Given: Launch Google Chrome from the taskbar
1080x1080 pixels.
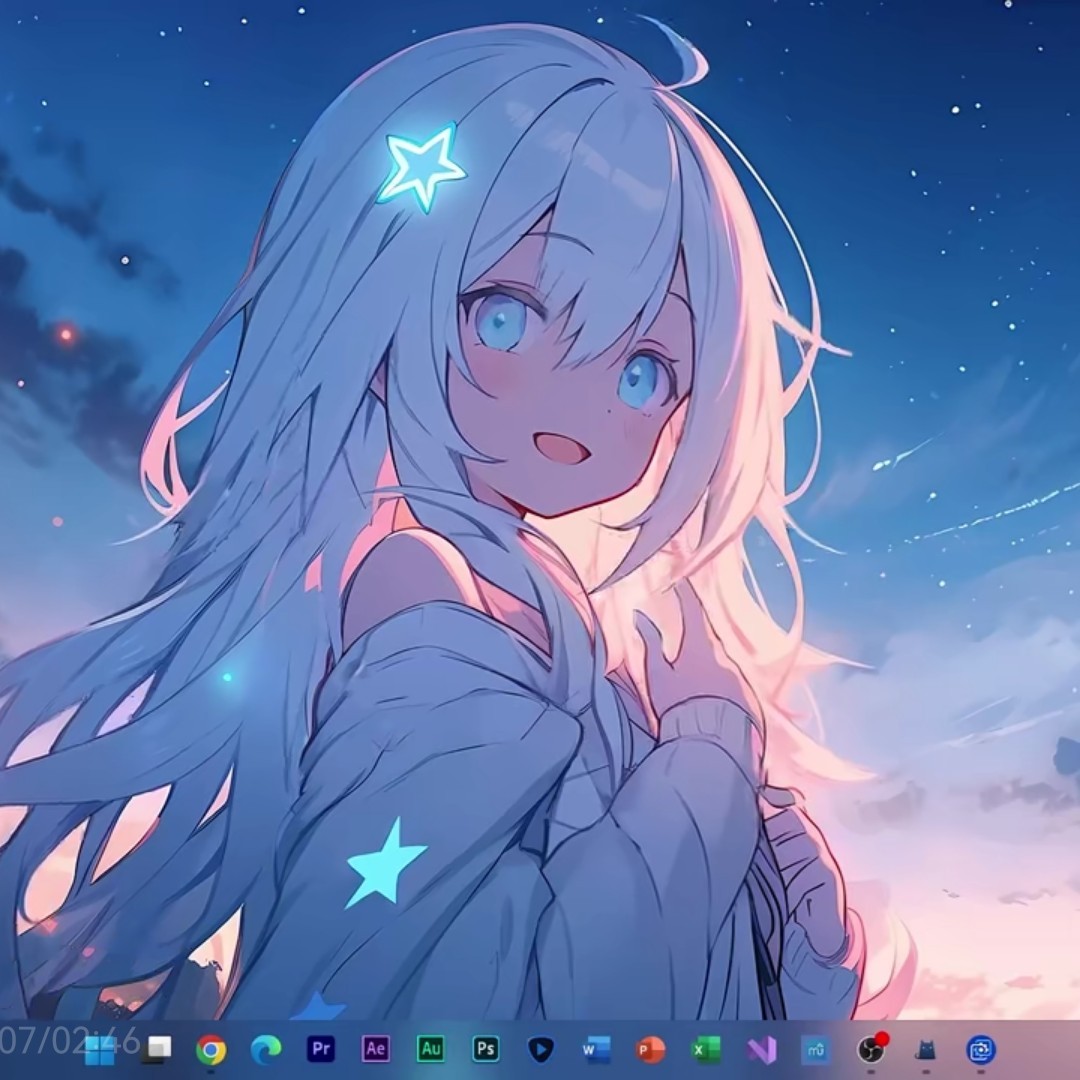Looking at the screenshot, I should [x=211, y=1049].
